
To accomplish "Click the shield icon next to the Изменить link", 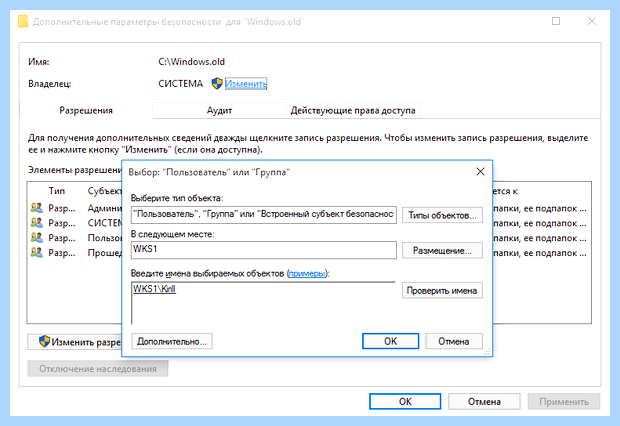I will (217, 83).
